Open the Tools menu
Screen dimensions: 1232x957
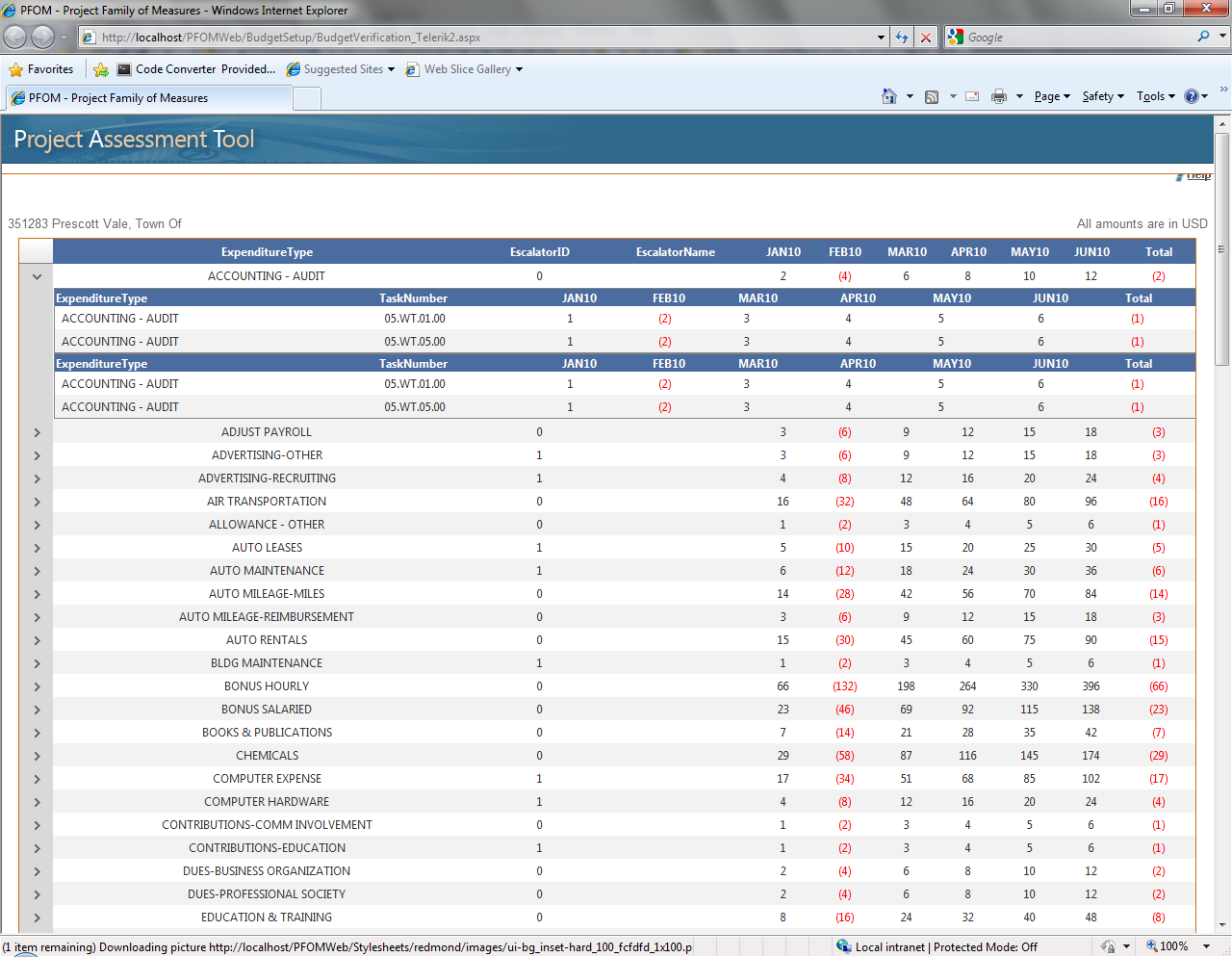[1156, 96]
